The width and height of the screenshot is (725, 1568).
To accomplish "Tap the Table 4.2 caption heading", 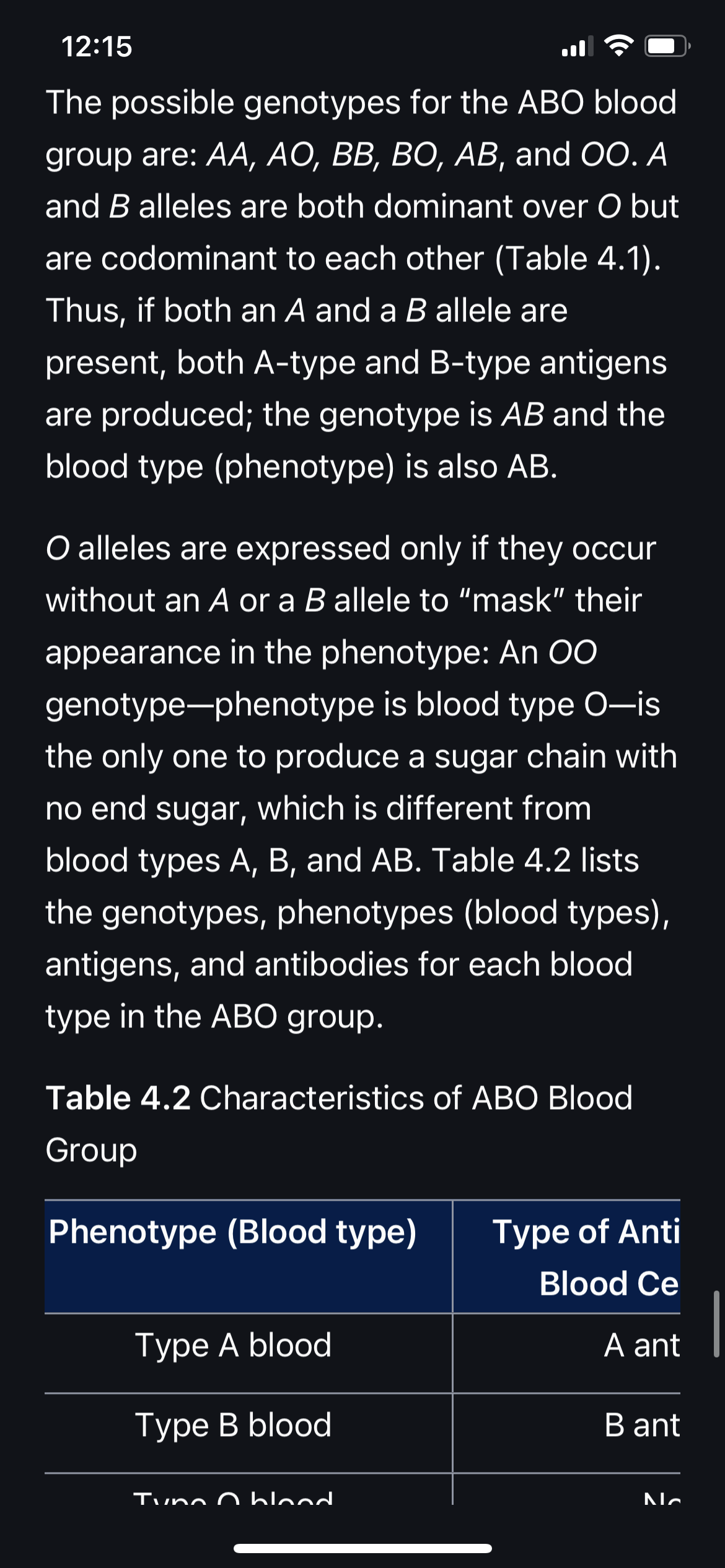I will coord(339,1123).
